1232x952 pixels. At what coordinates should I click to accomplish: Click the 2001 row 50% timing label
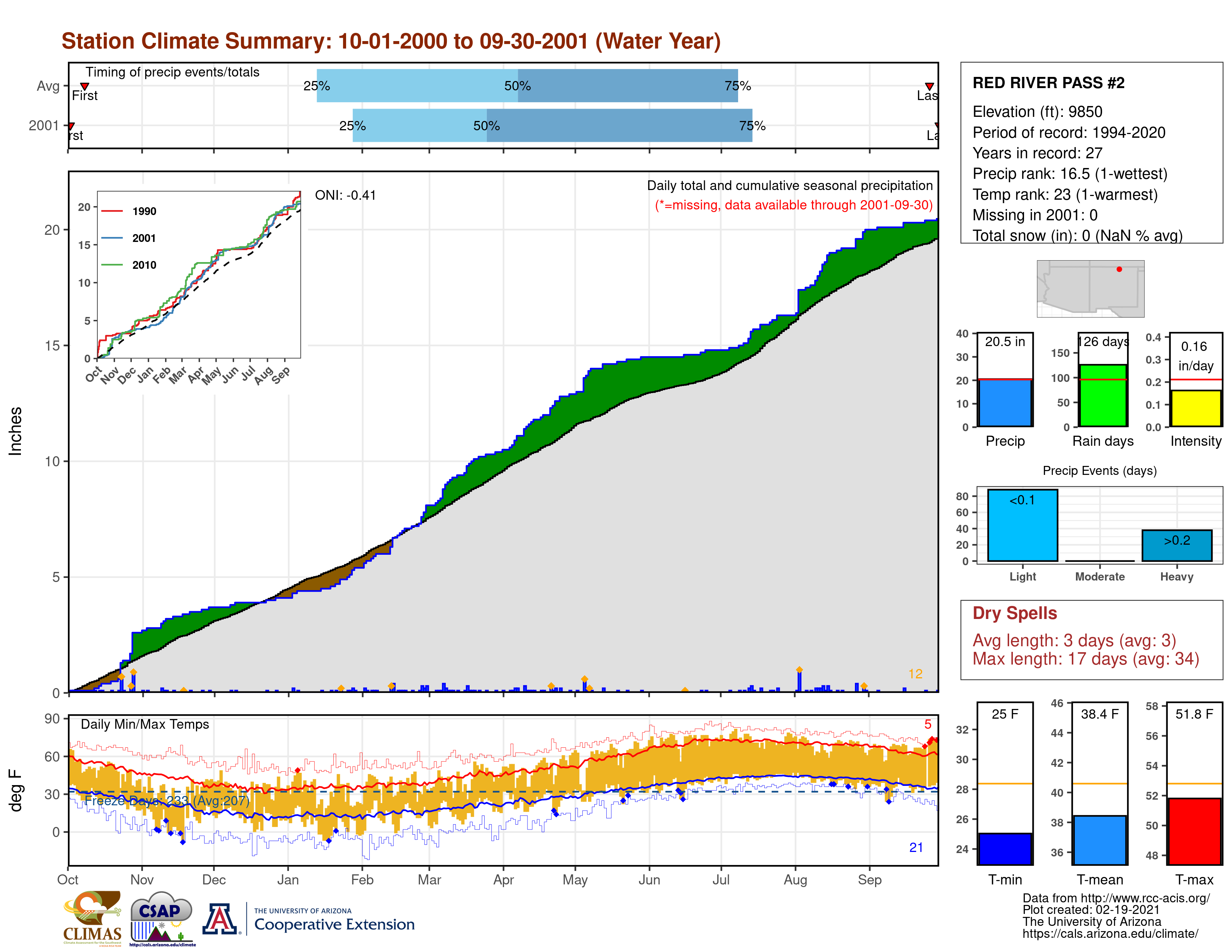486,126
